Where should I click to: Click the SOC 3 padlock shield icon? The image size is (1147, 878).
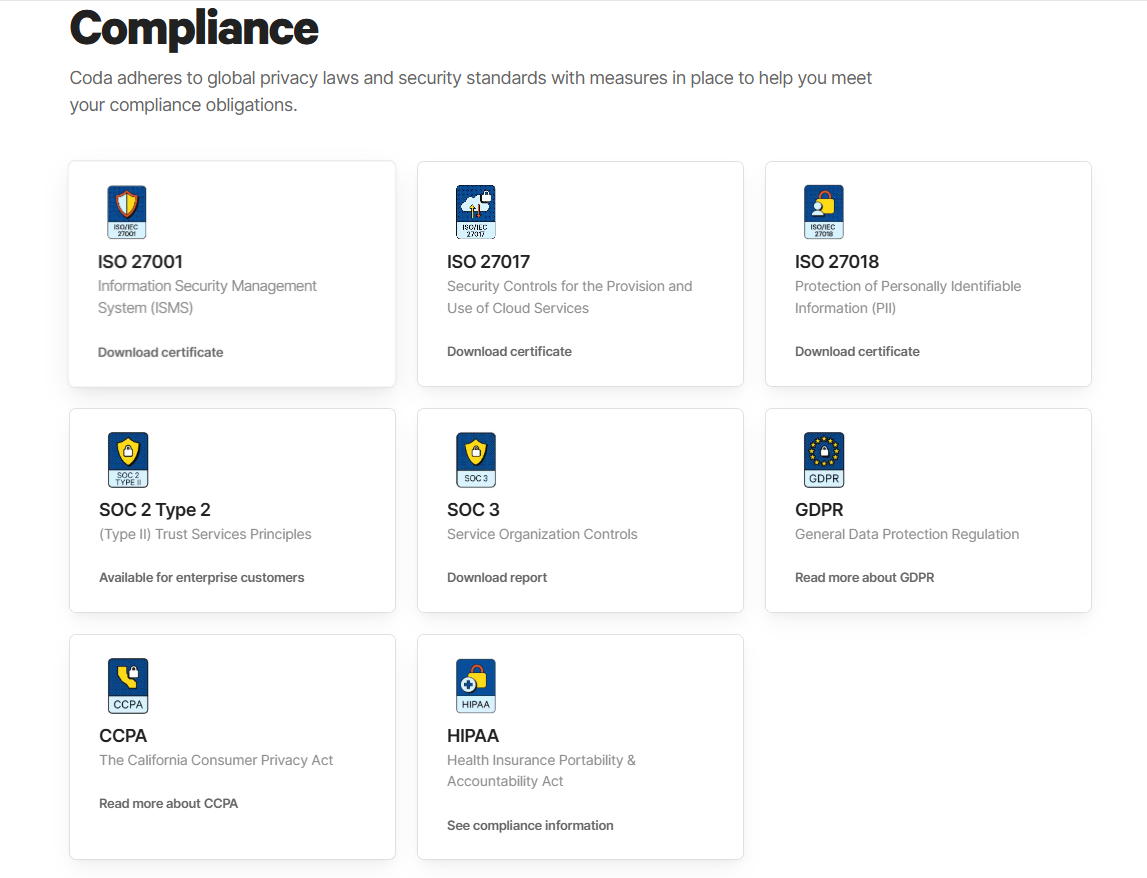tap(475, 459)
